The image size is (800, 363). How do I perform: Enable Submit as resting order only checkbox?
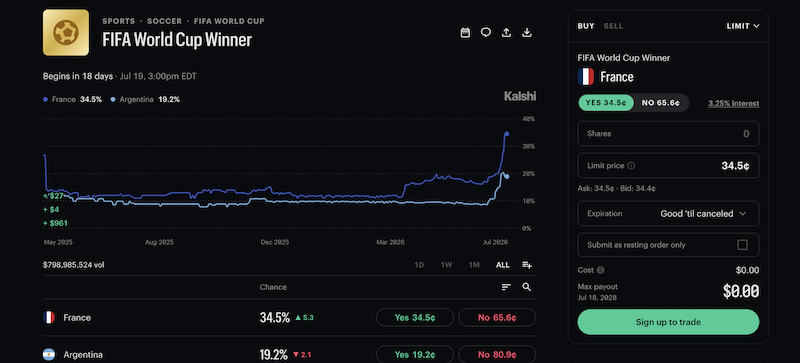(x=742, y=245)
